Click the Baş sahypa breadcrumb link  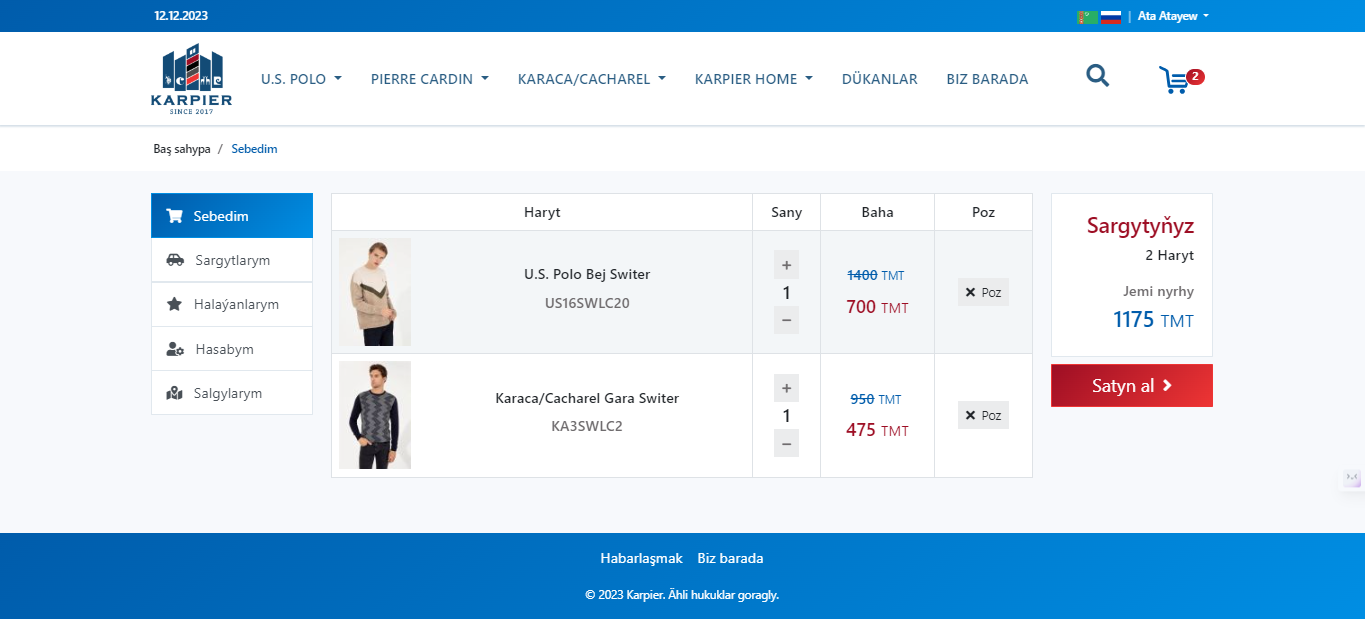pyautogui.click(x=182, y=149)
